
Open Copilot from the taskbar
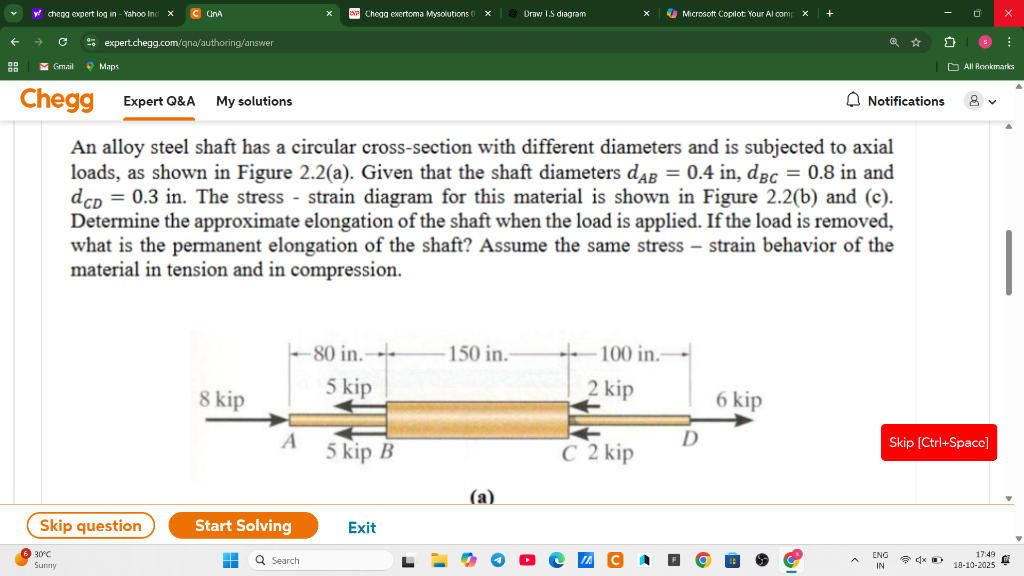[x=468, y=560]
